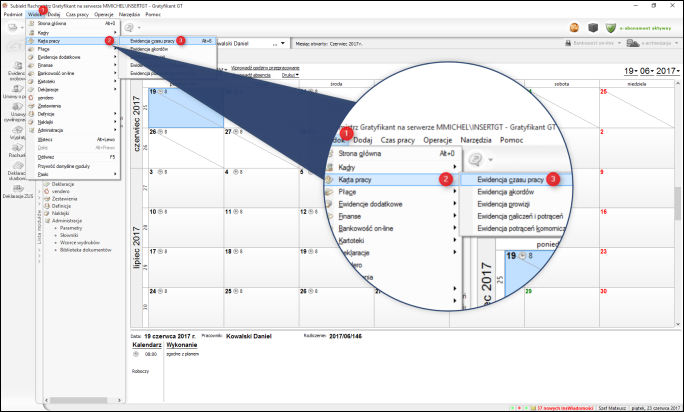Viewport: 684px width, 412px height.
Task: Select Biblioteka dokumentów in the module tree
Action: click(x=86, y=250)
